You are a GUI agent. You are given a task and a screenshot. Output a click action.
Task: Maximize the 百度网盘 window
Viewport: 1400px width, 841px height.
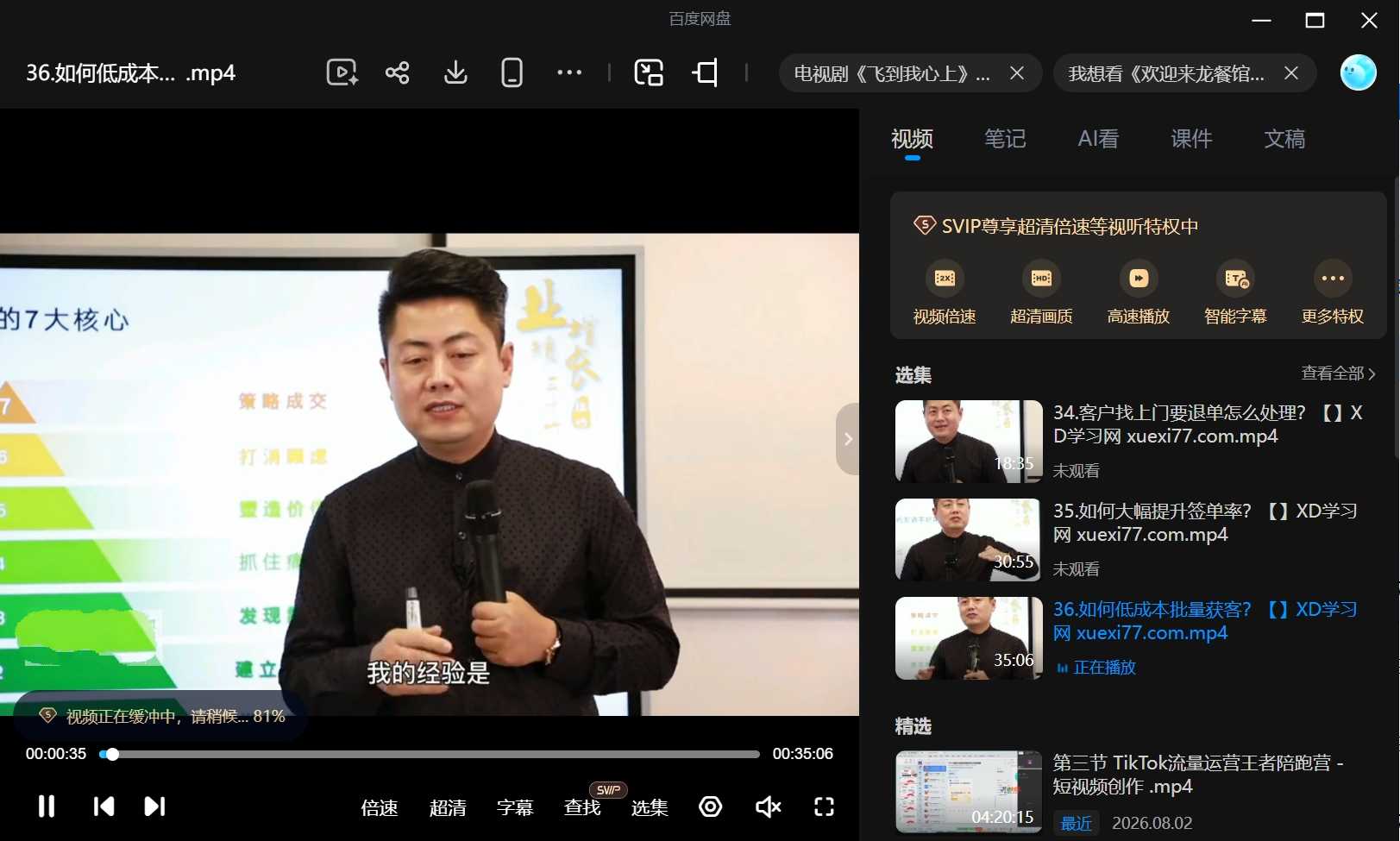pos(1315,20)
